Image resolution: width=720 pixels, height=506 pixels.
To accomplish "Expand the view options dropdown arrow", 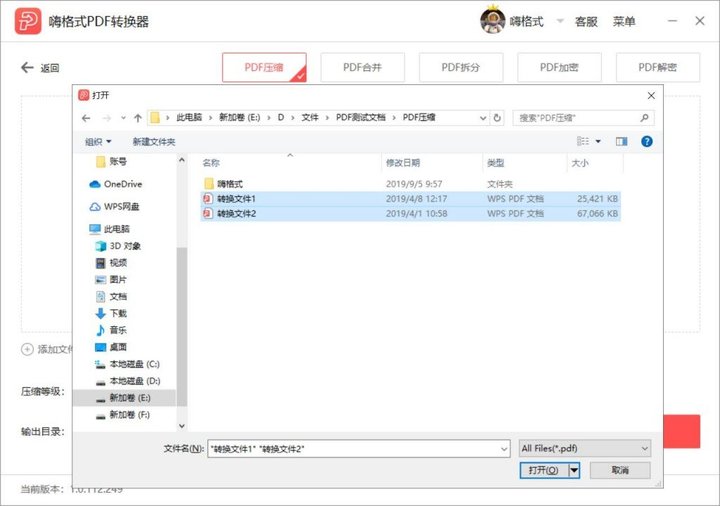I will coord(598,141).
